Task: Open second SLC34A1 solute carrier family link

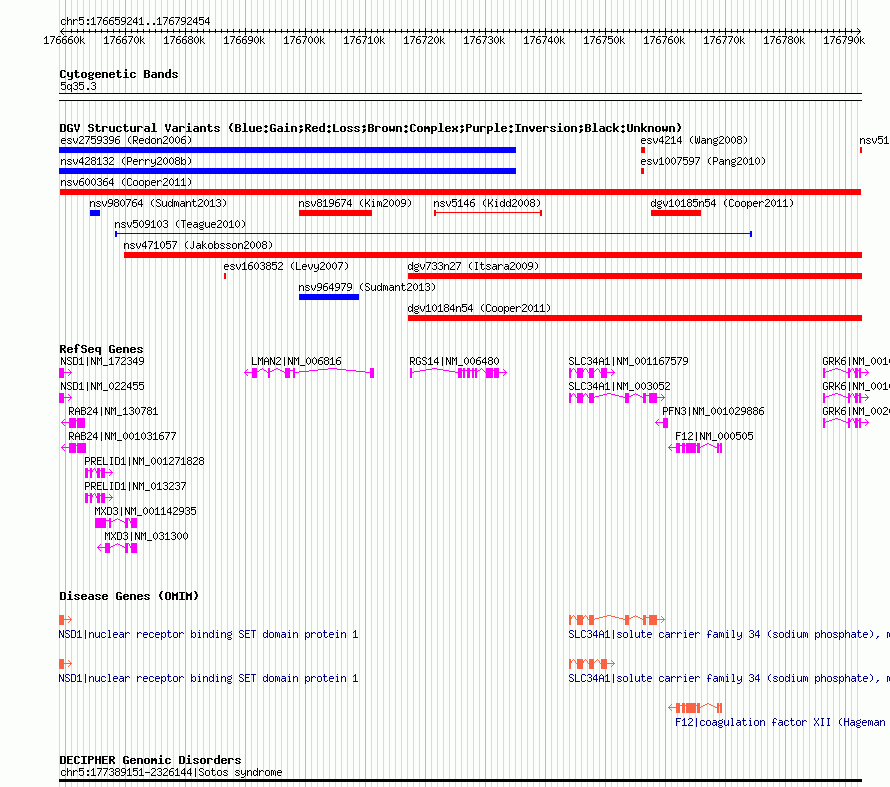Action: (729, 678)
